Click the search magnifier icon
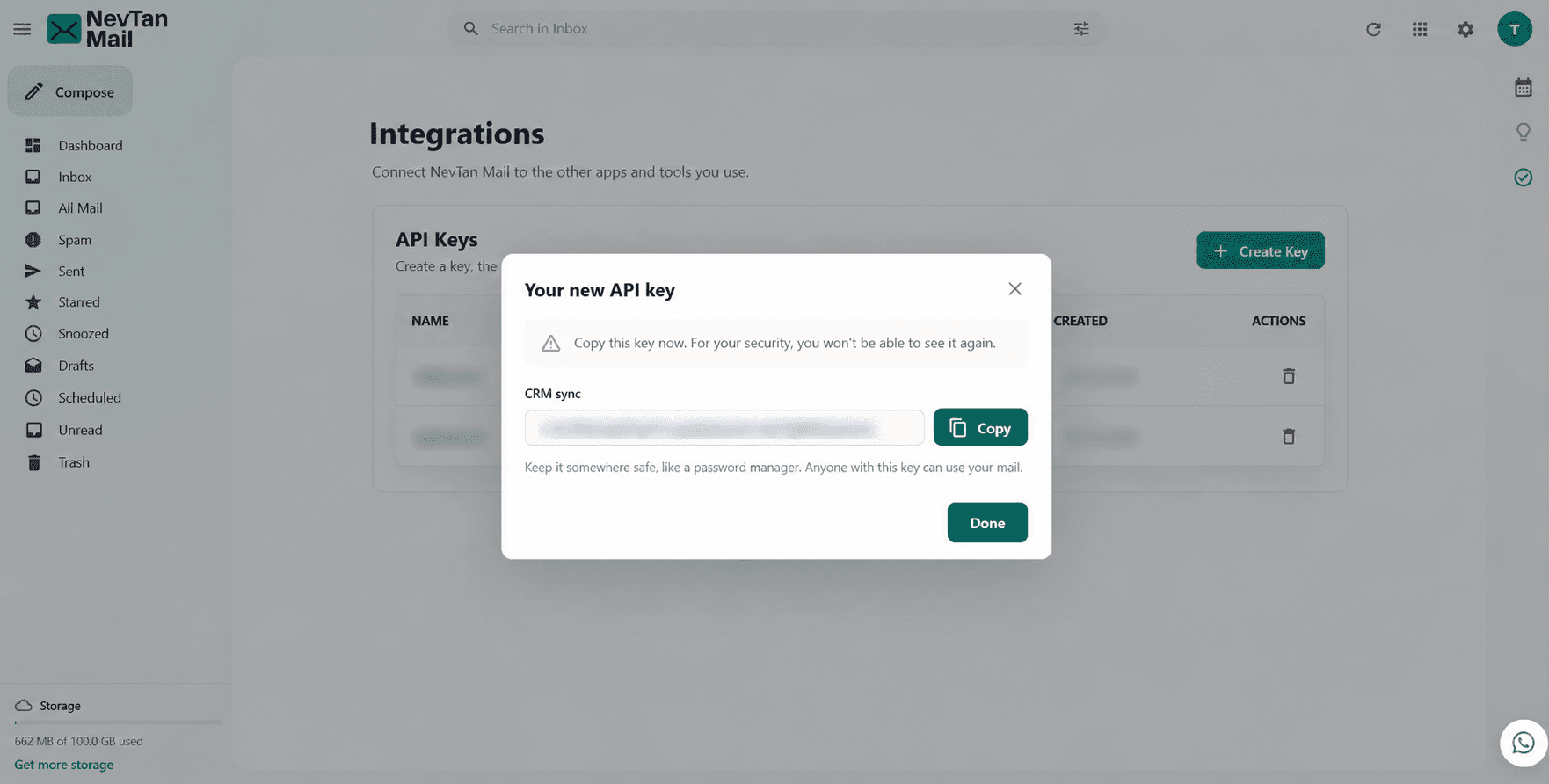 (x=471, y=29)
